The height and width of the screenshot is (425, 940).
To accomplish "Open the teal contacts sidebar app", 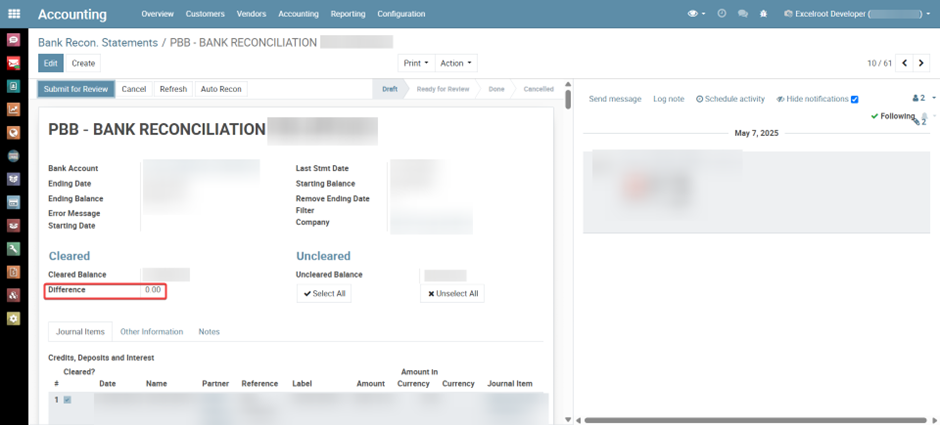I will [x=13, y=86].
